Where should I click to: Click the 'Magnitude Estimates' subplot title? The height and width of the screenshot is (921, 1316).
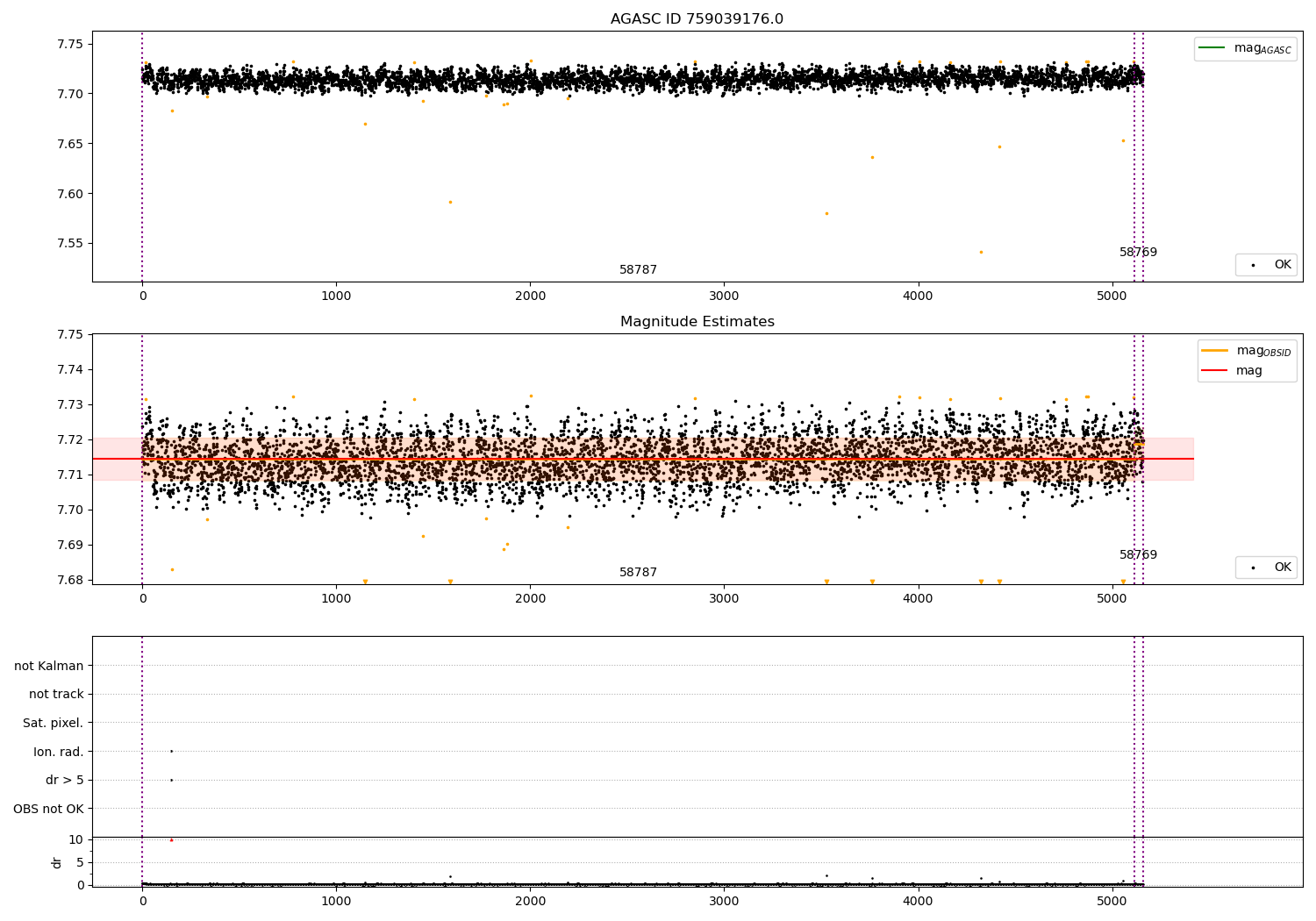(x=697, y=322)
